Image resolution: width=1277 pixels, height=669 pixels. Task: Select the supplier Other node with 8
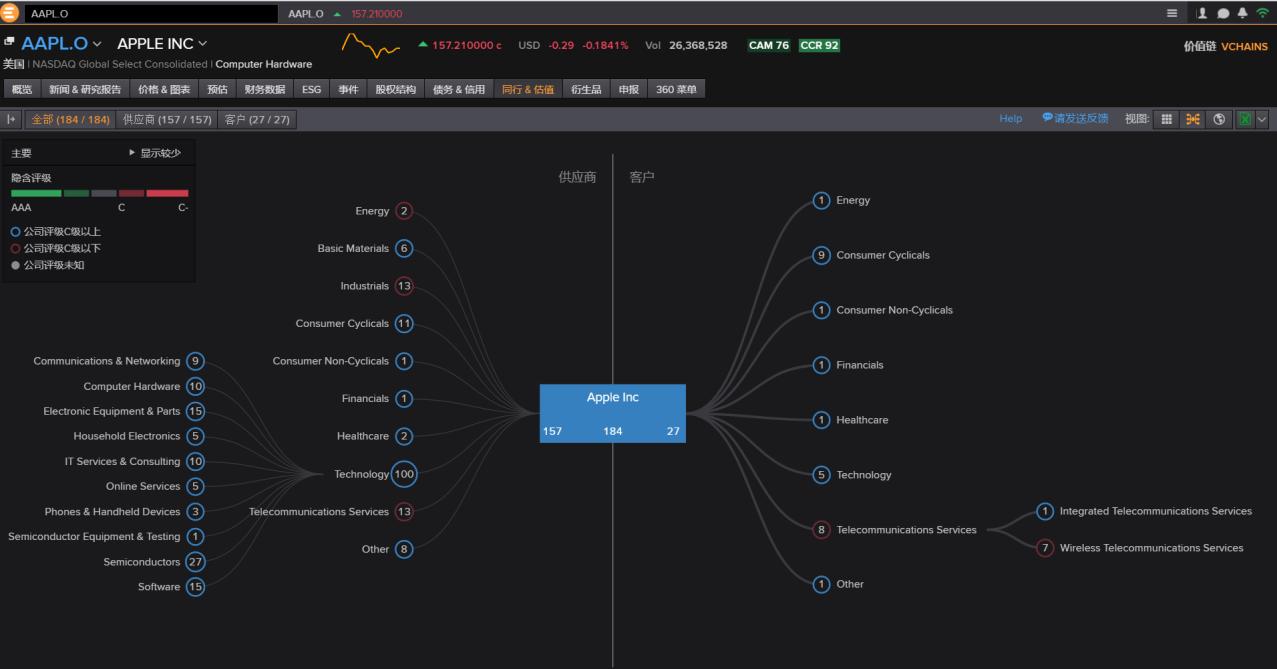click(x=404, y=549)
